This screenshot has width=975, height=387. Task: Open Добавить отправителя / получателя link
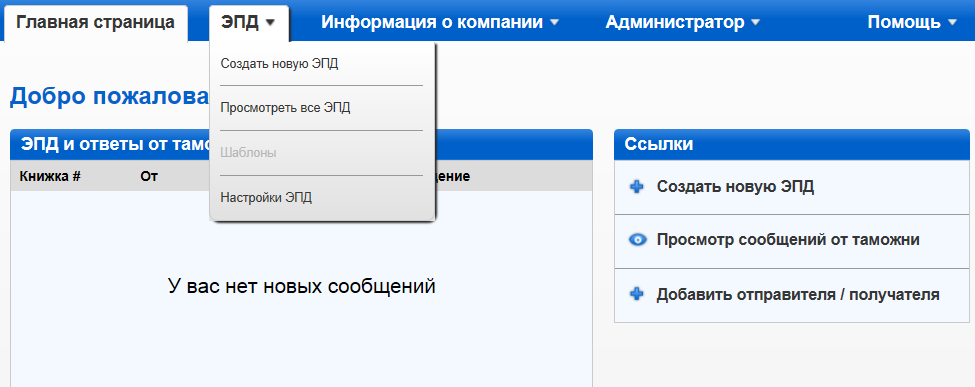(798, 294)
